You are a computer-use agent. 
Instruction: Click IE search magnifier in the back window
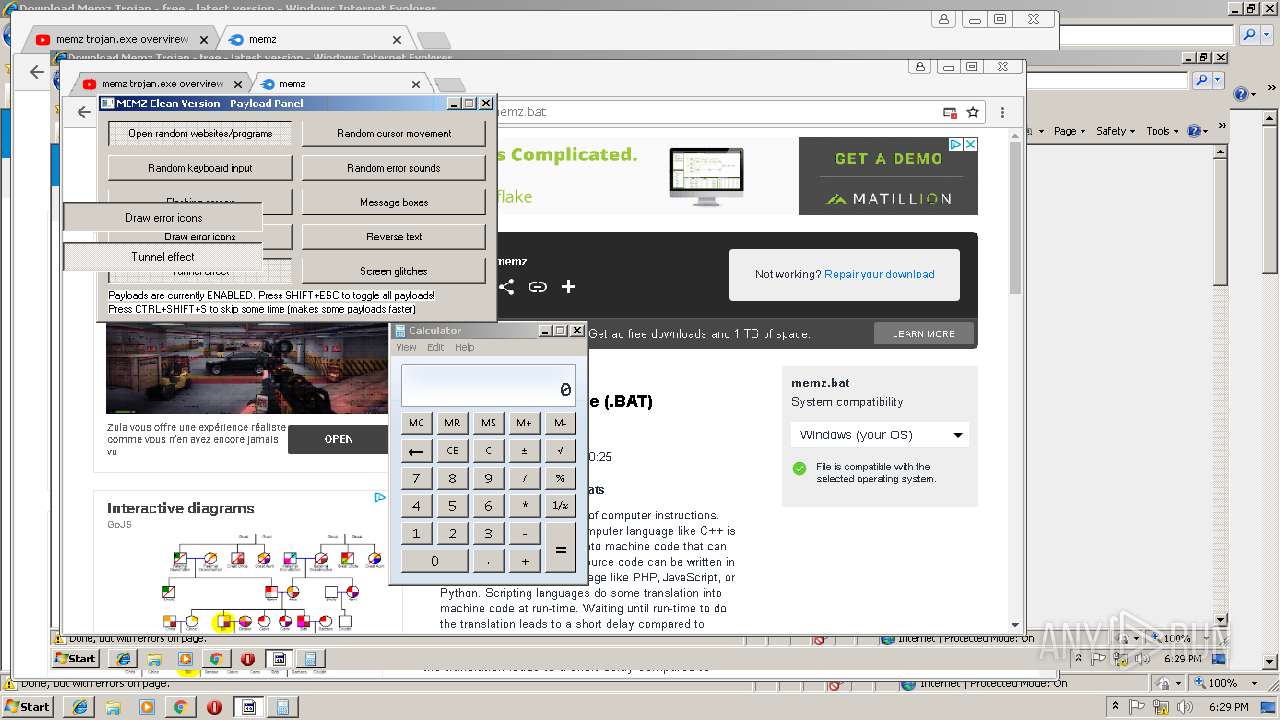pyautogui.click(x=1250, y=34)
